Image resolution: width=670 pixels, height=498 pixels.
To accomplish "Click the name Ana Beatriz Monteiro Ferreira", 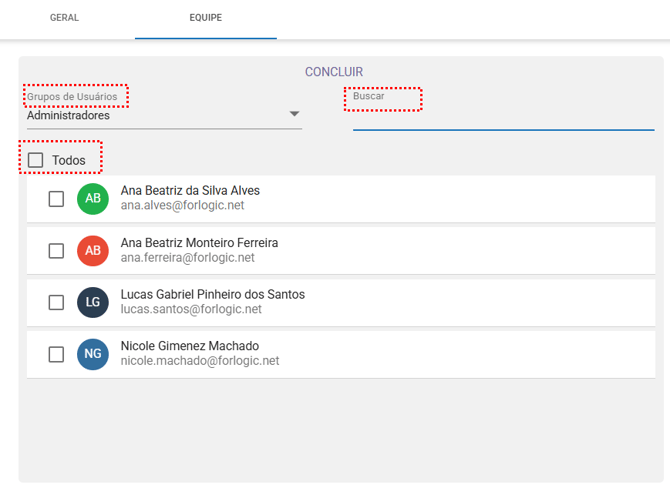I will (x=199, y=242).
